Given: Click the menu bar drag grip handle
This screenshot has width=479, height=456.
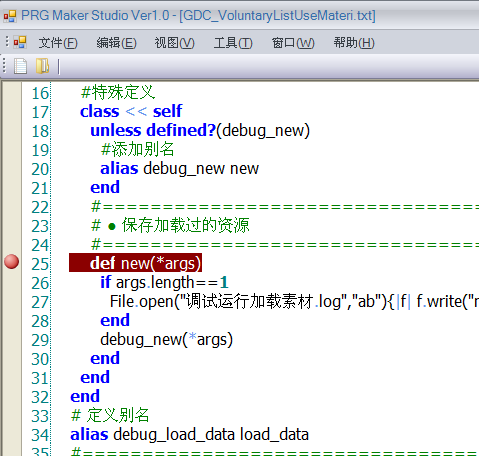Looking at the screenshot, I should [6, 42].
